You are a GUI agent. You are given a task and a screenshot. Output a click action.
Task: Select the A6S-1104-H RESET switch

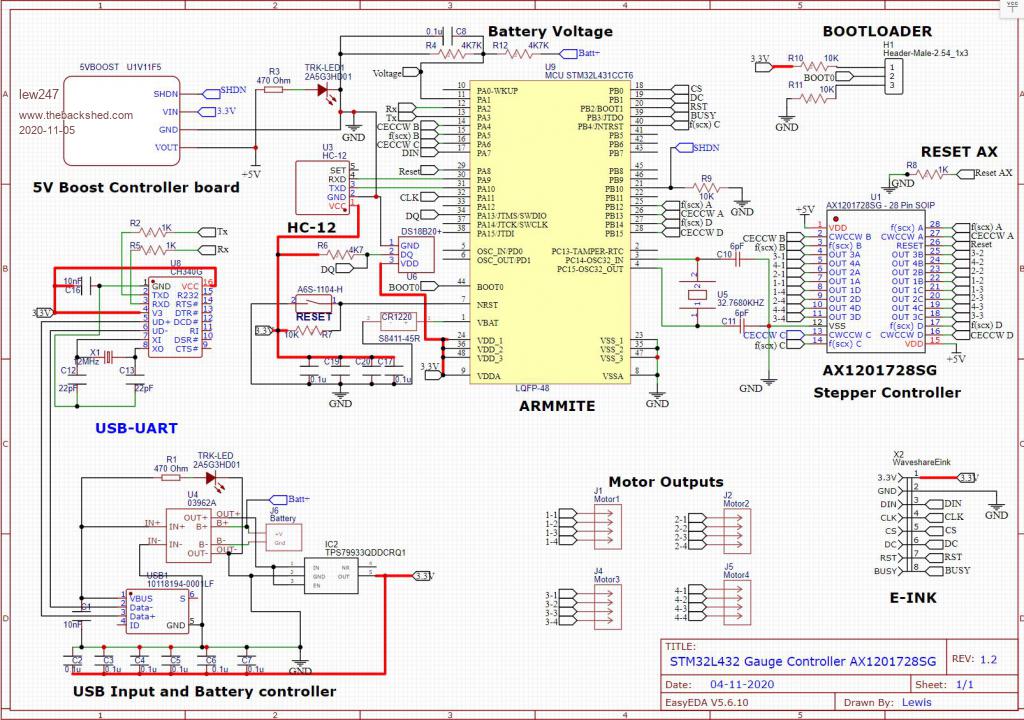point(319,303)
